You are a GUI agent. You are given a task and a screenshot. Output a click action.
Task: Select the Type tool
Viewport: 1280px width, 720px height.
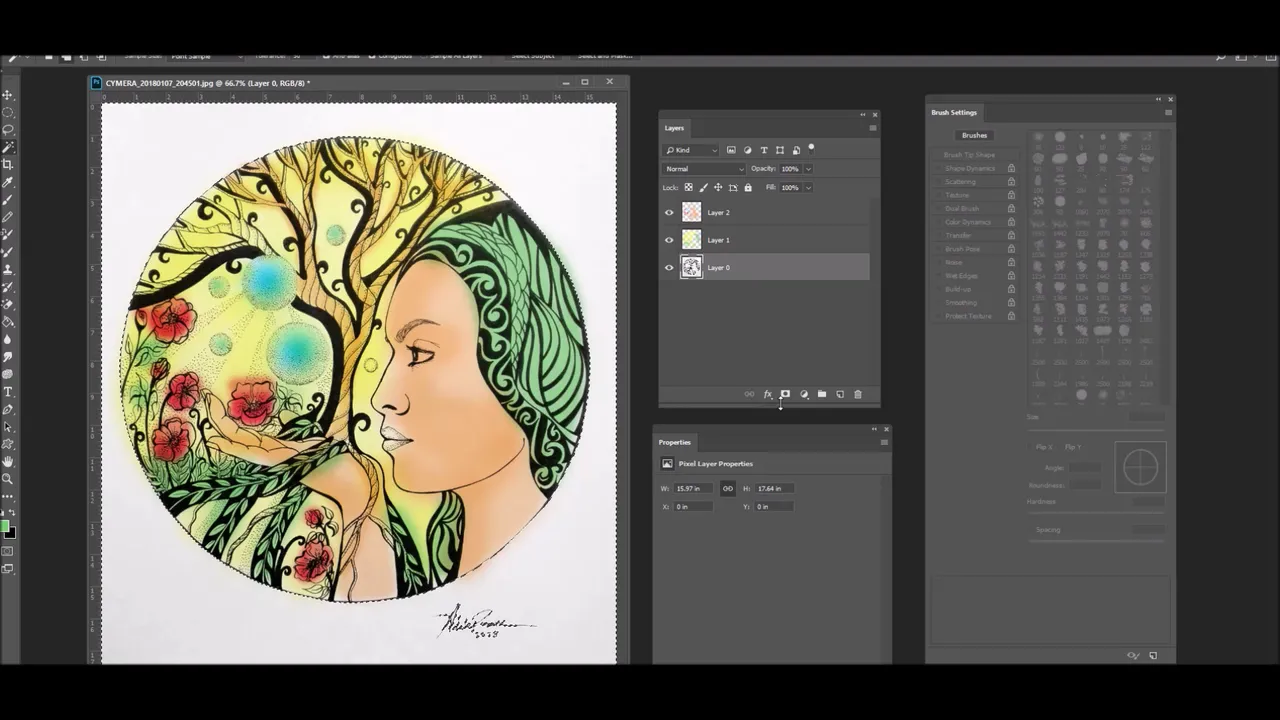8,392
